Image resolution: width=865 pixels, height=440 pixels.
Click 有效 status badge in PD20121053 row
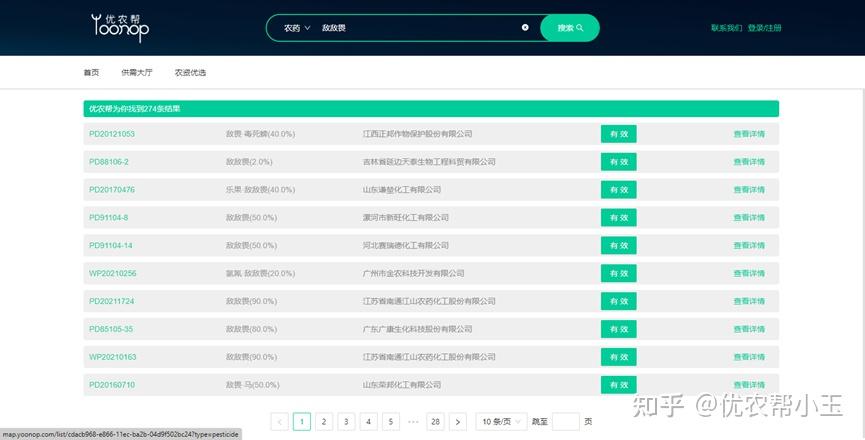pos(618,134)
